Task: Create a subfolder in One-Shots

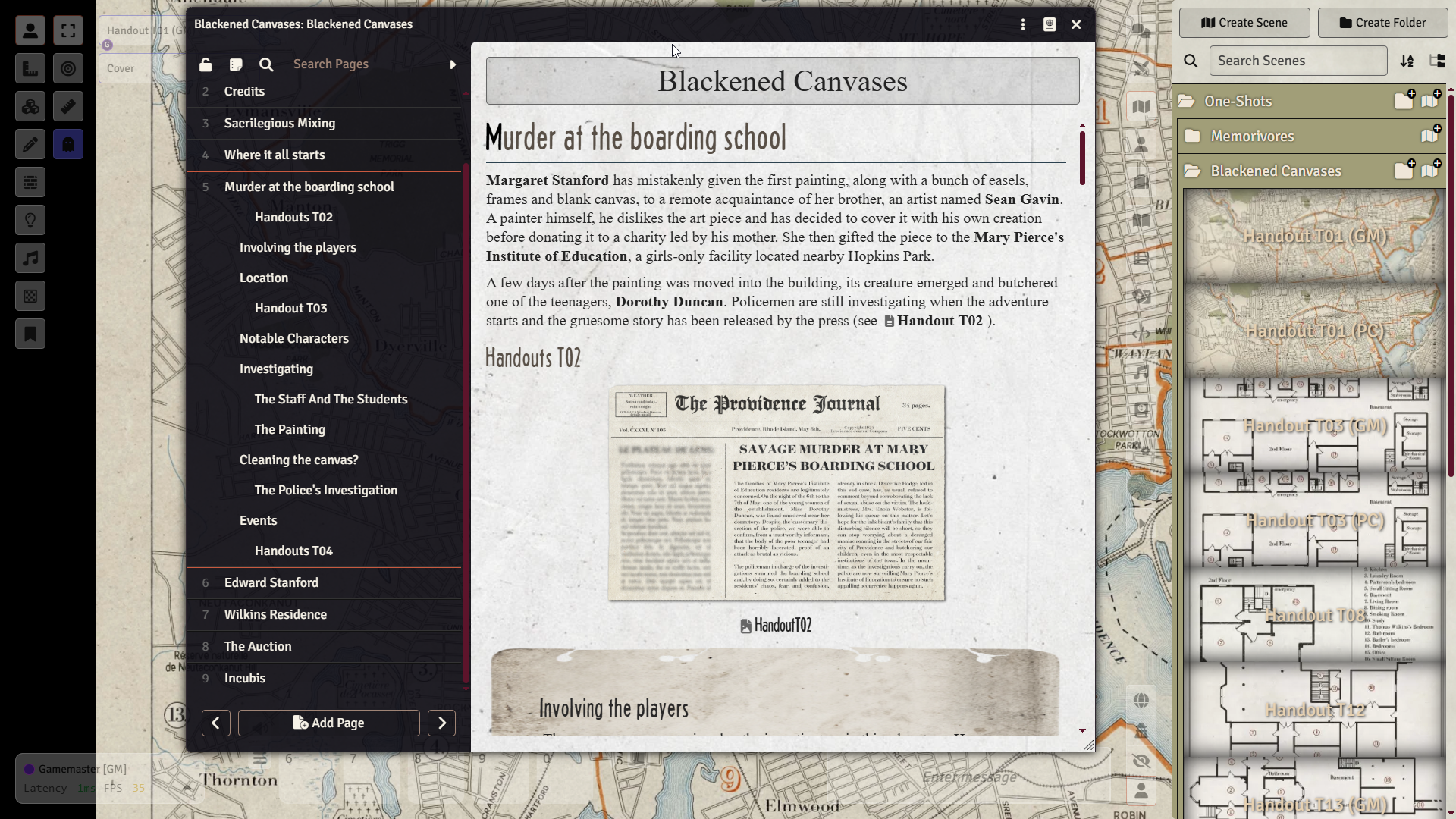Action: tap(1404, 100)
